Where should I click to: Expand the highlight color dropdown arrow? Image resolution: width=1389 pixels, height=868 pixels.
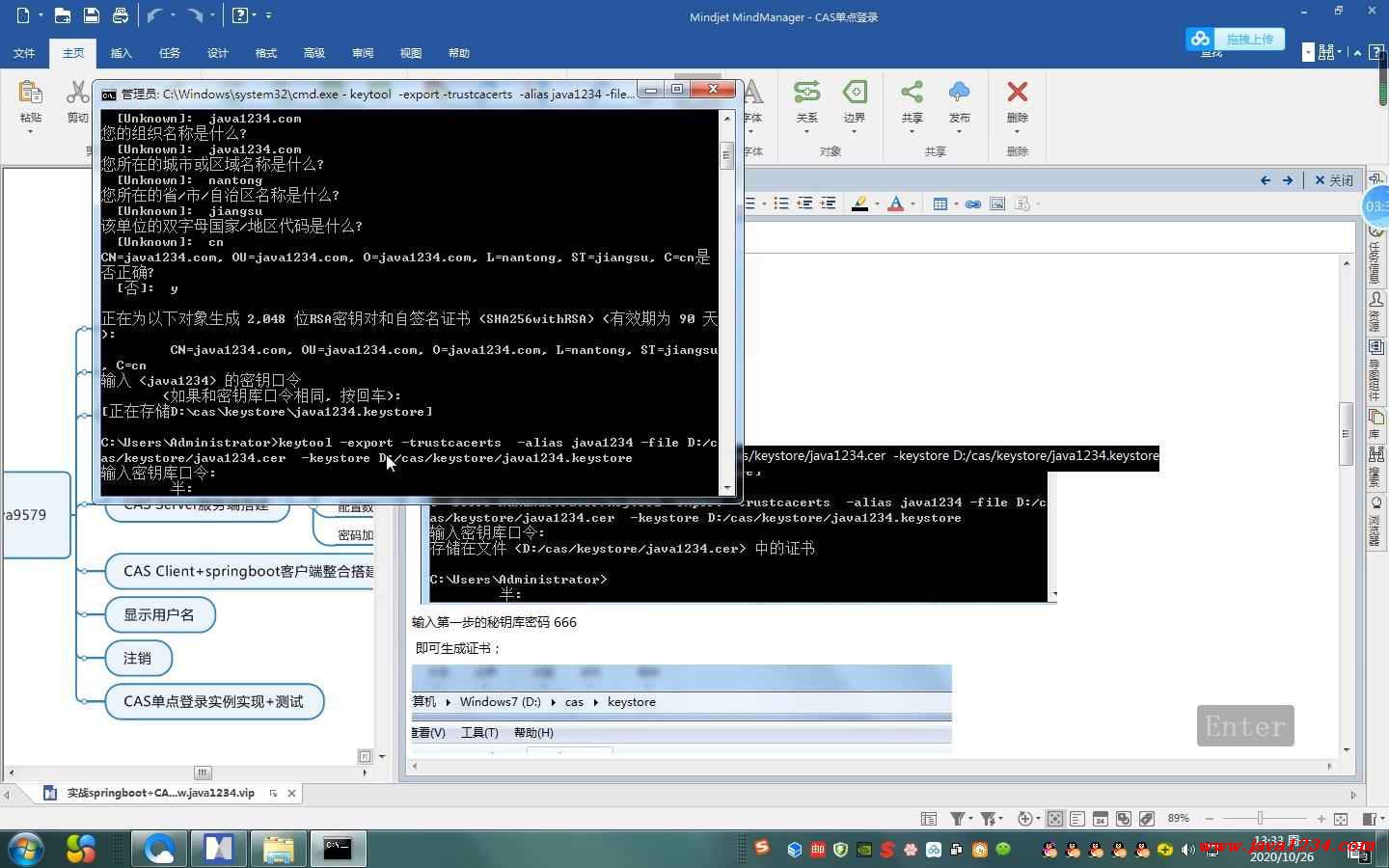tap(876, 203)
